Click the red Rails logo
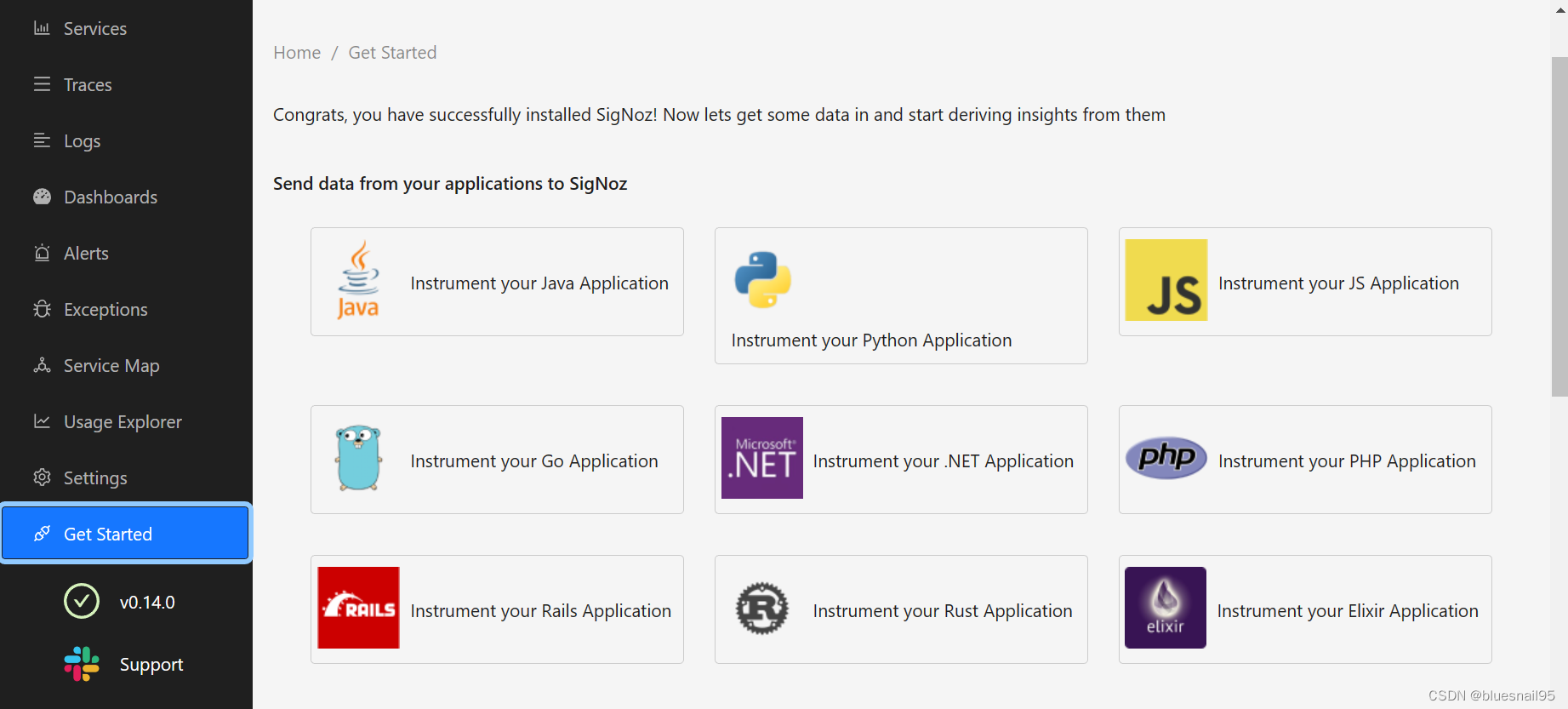1568x709 pixels. pos(358,608)
